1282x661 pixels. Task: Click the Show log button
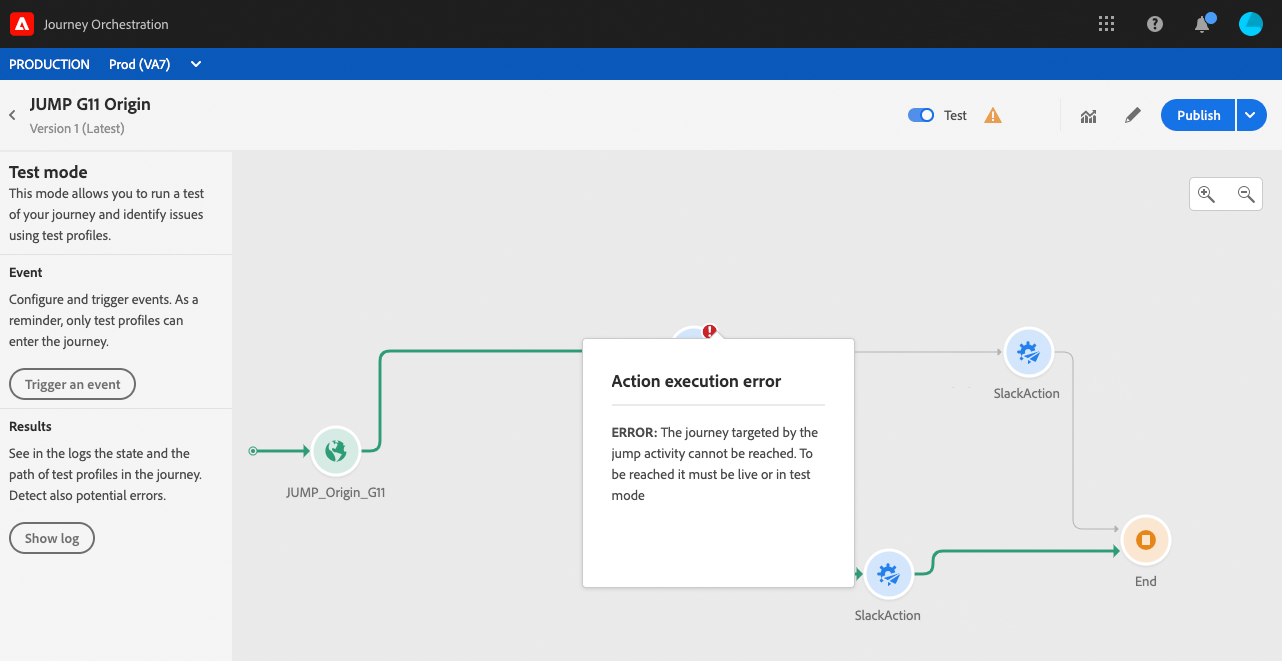(52, 538)
